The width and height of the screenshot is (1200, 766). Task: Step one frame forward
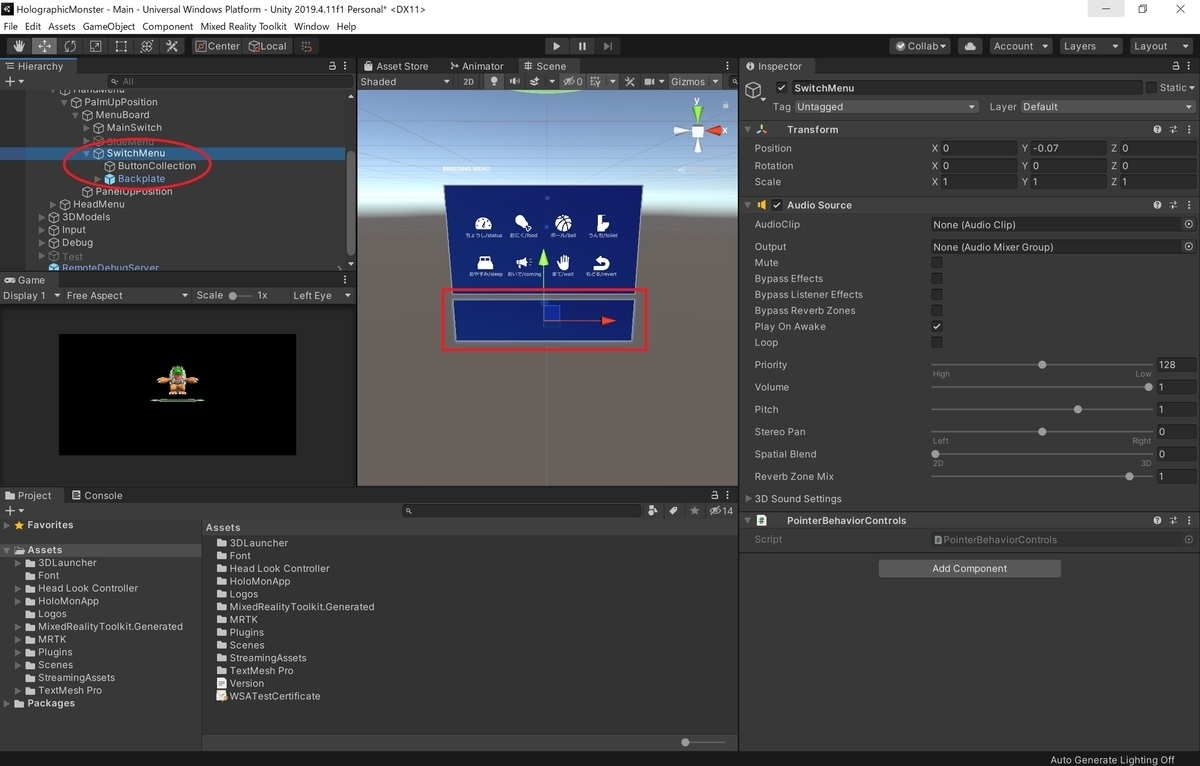[607, 46]
